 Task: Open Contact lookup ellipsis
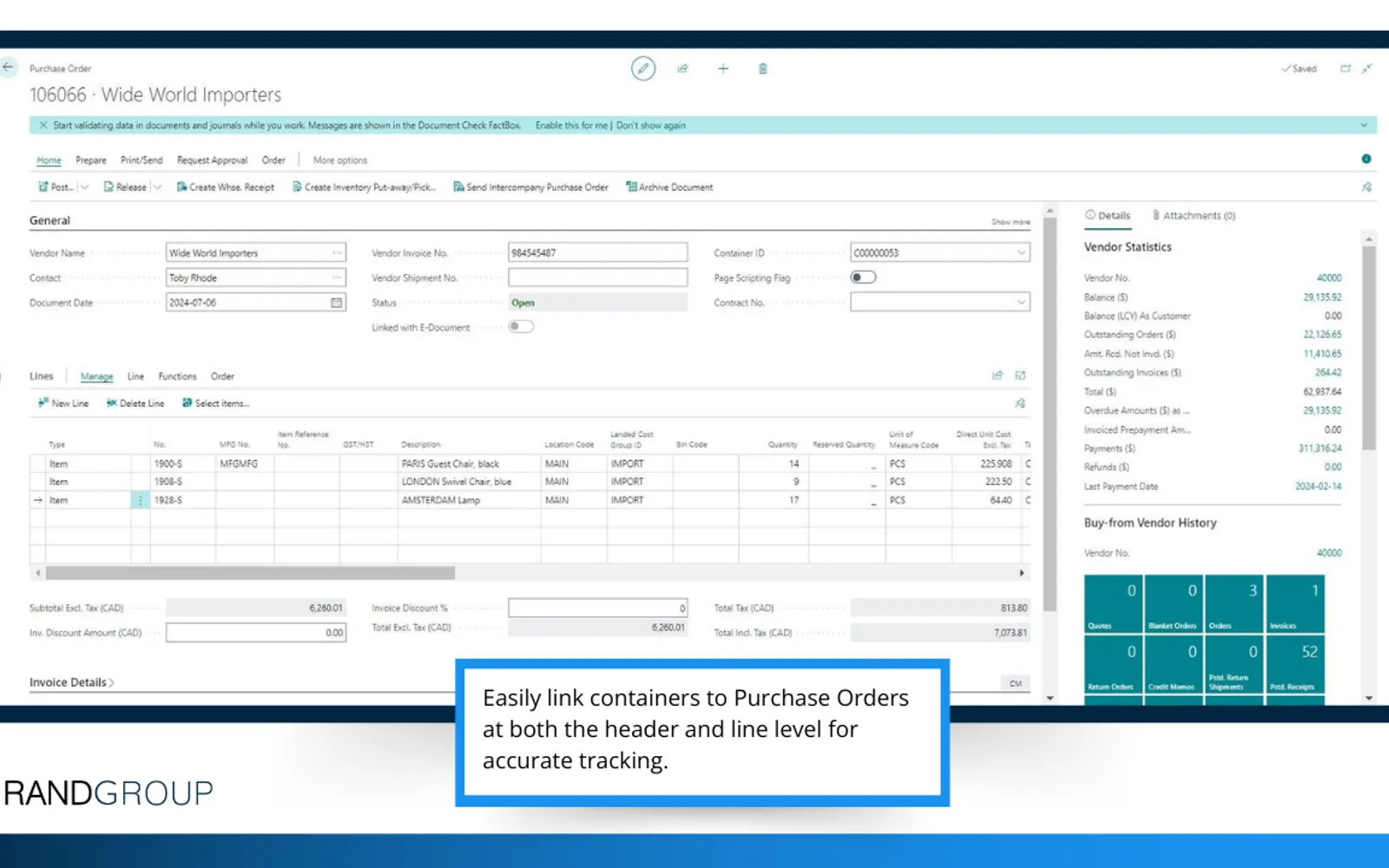pos(336,278)
